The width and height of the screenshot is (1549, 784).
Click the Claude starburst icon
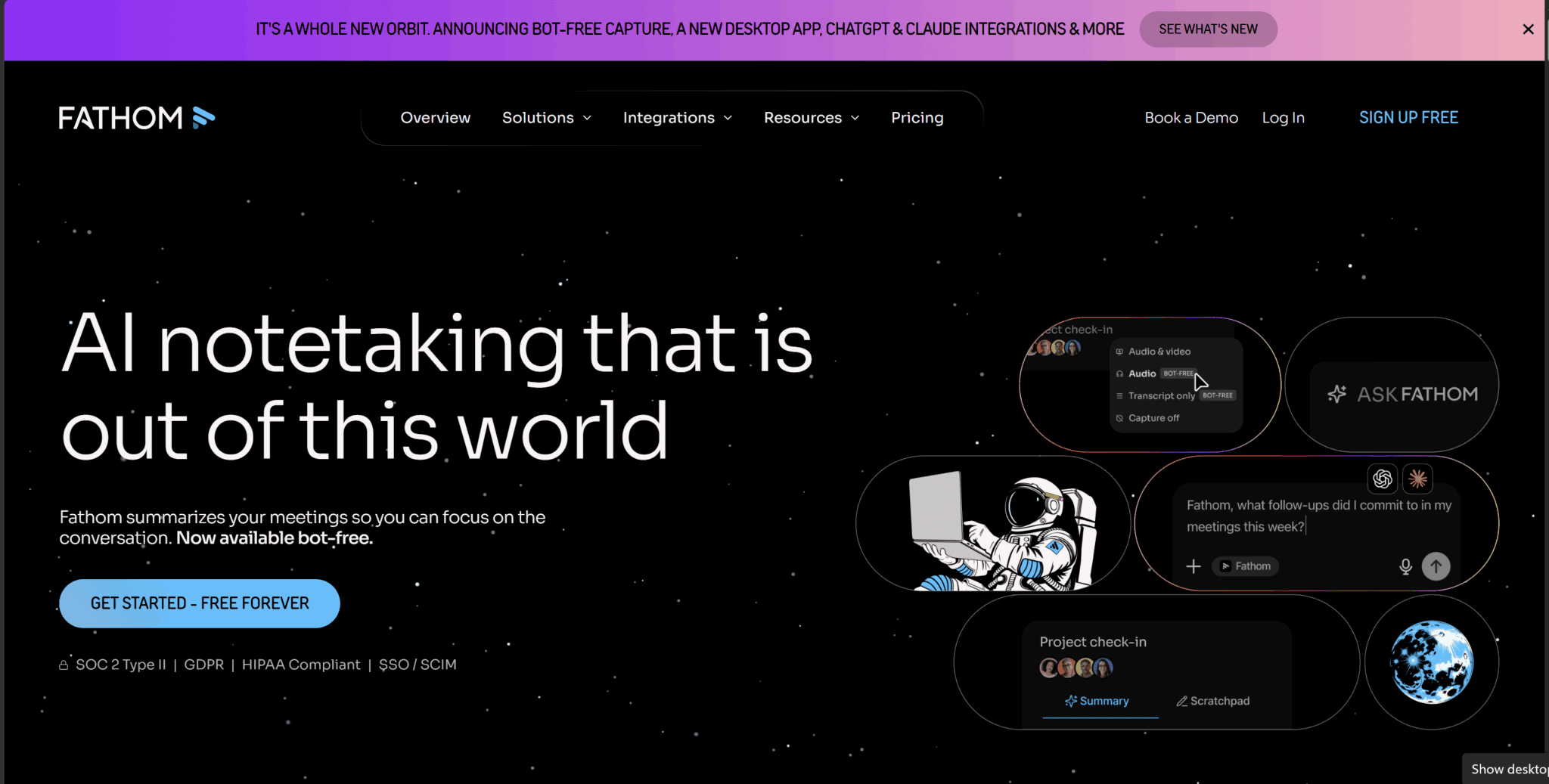click(x=1417, y=479)
